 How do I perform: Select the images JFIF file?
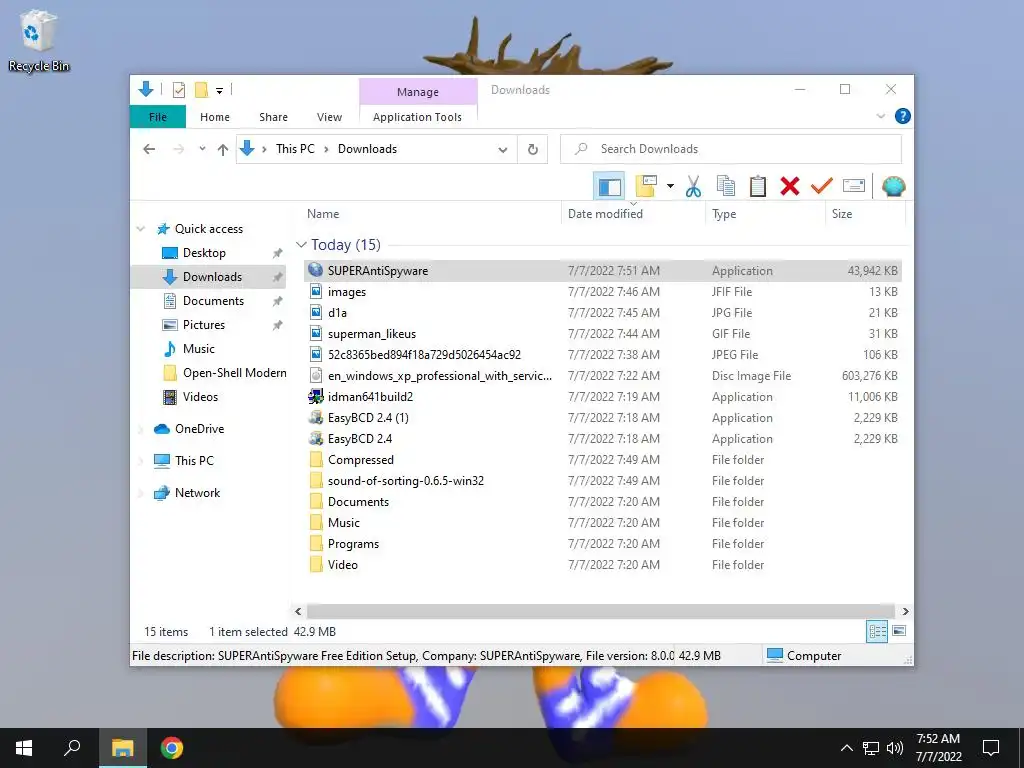(602, 292)
